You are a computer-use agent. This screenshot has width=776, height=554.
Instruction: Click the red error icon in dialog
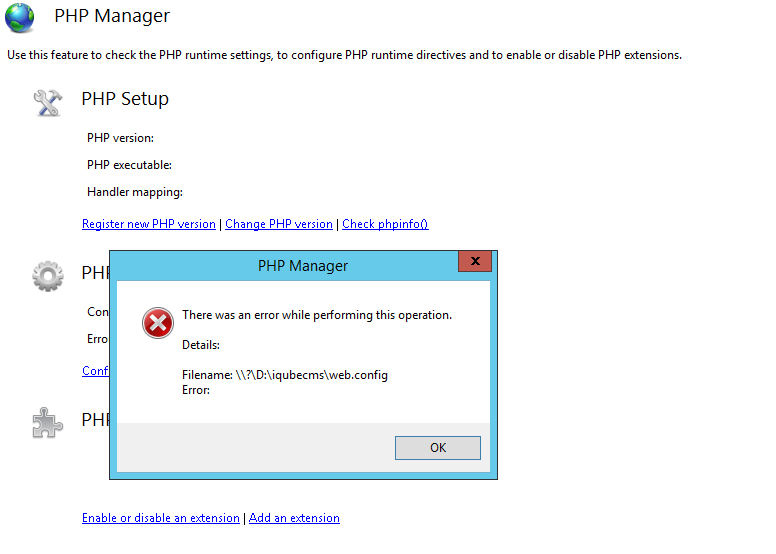click(157, 323)
